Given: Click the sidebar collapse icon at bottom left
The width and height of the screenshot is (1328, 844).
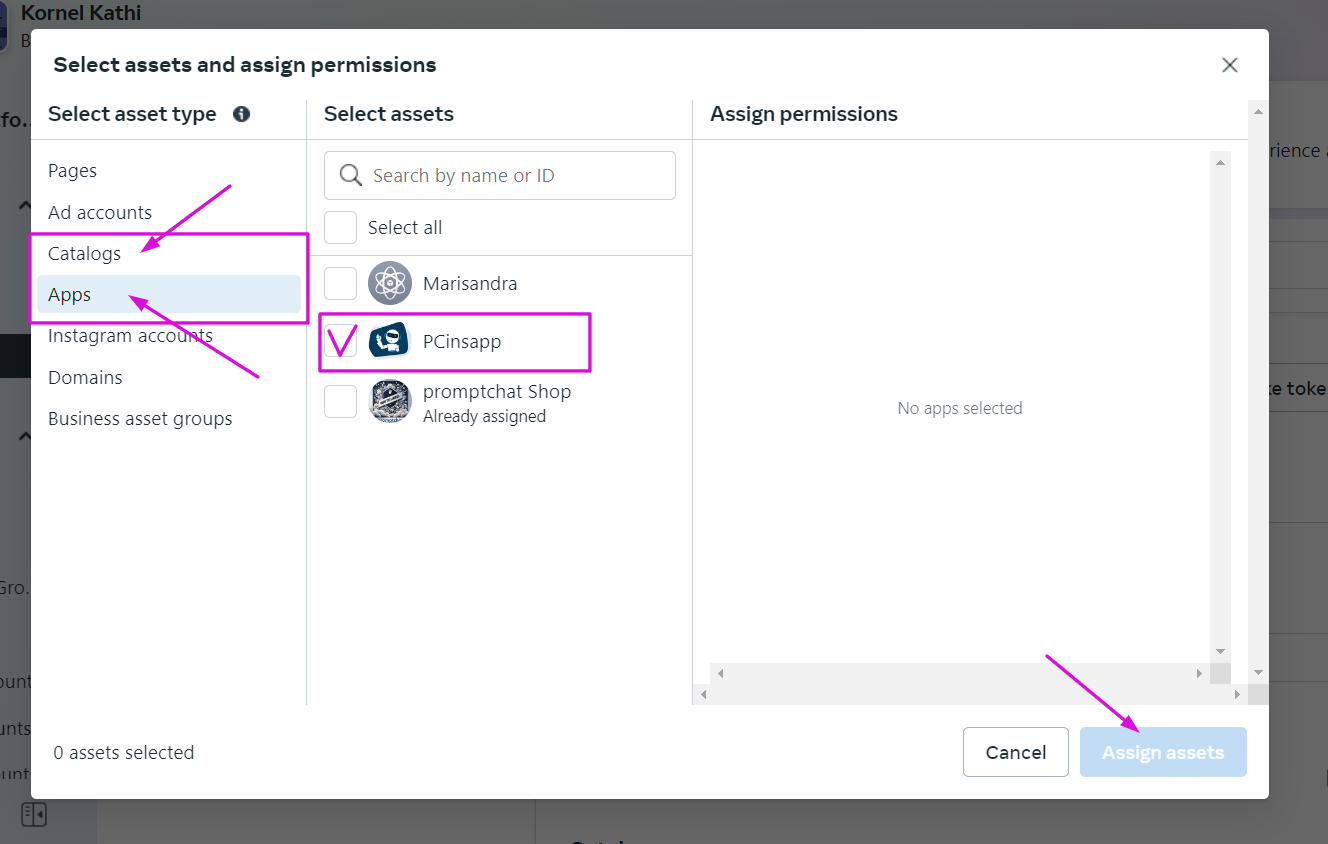Looking at the screenshot, I should pyautogui.click(x=34, y=814).
